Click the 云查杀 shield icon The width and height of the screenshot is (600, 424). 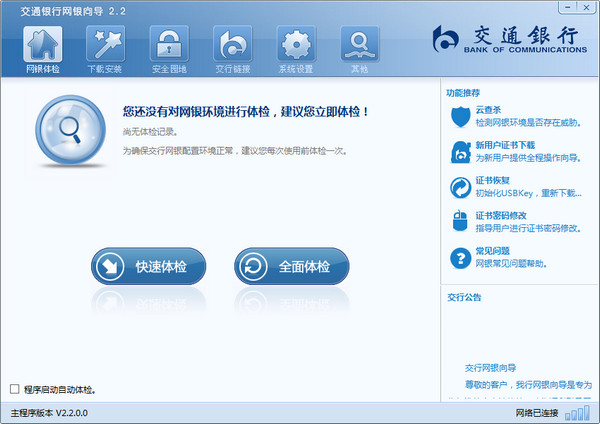pos(460,117)
